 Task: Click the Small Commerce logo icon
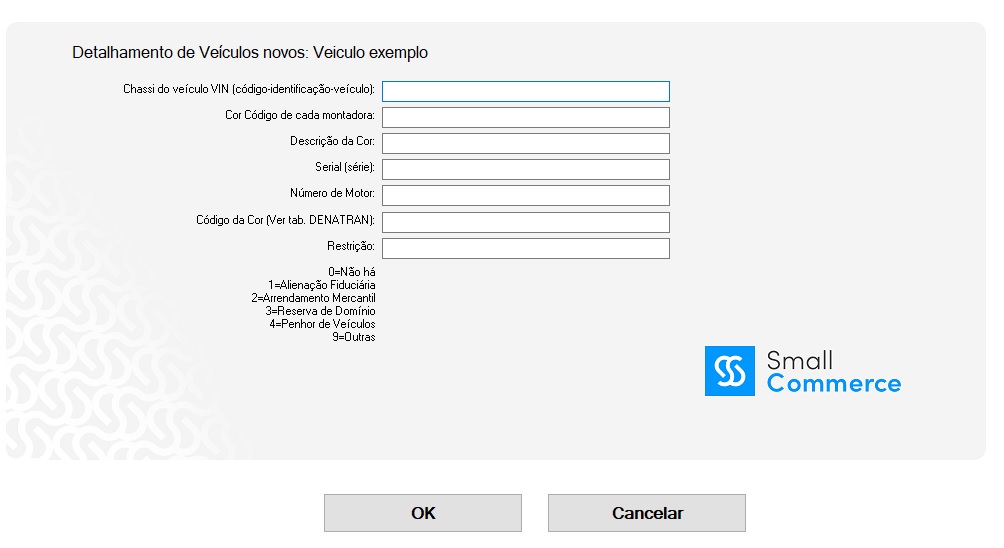[x=730, y=371]
